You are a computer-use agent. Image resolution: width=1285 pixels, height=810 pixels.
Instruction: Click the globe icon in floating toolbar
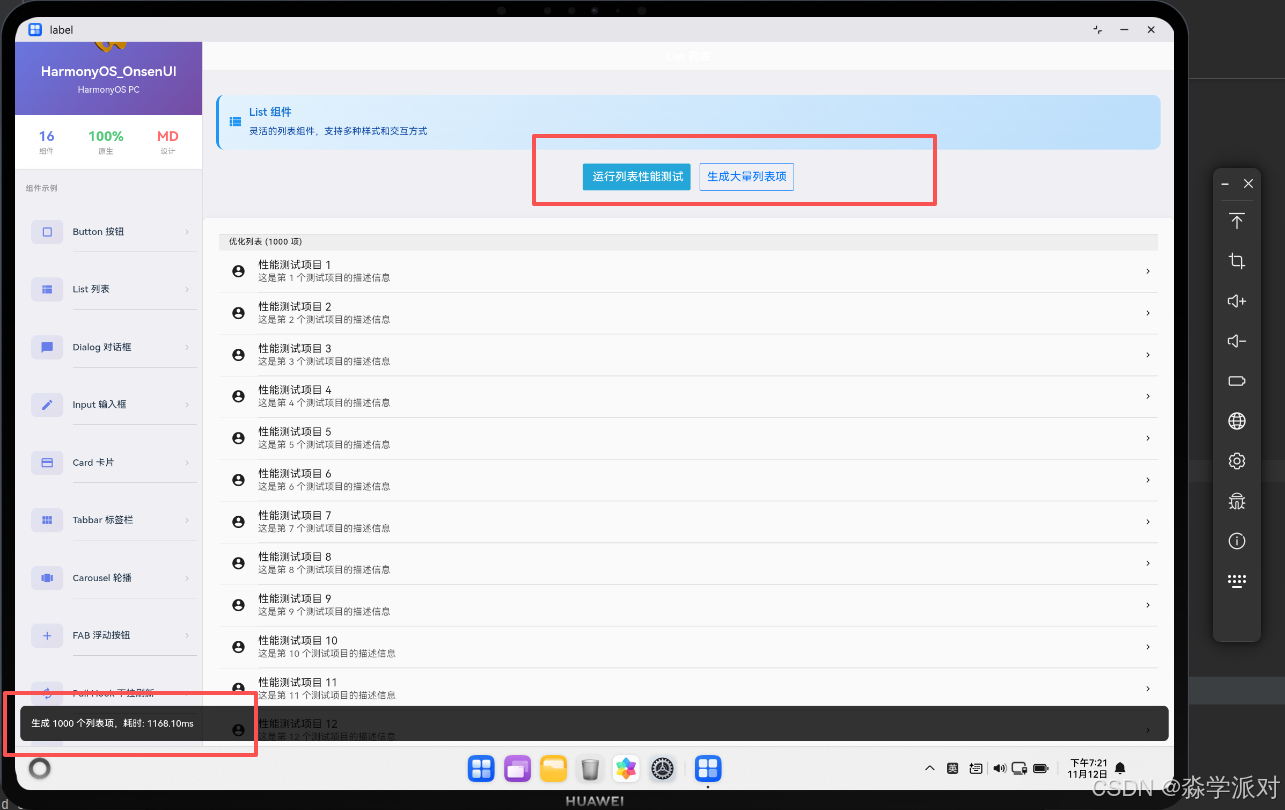coord(1237,421)
